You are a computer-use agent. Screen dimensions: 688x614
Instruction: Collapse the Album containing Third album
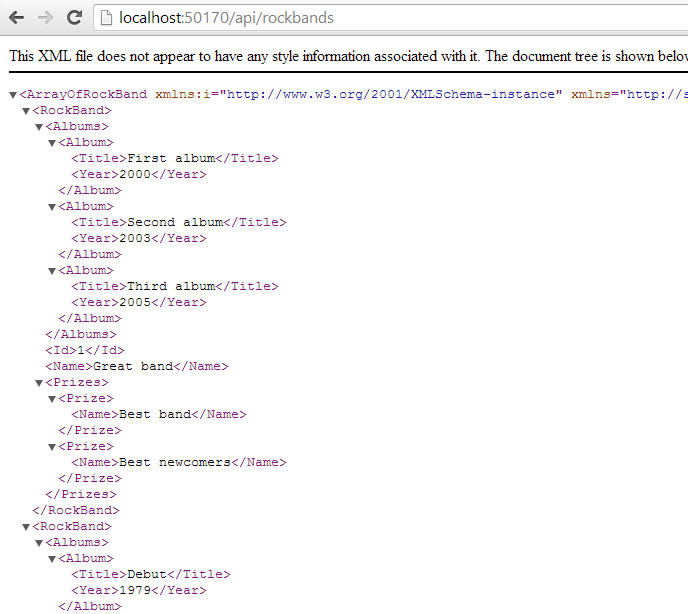tap(52, 271)
